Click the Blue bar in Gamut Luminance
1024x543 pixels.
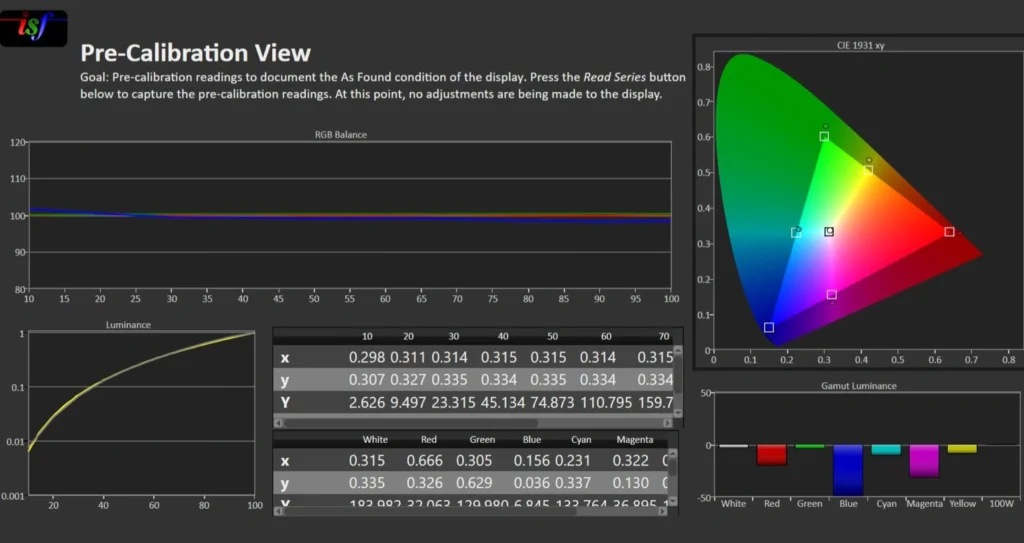click(848, 469)
